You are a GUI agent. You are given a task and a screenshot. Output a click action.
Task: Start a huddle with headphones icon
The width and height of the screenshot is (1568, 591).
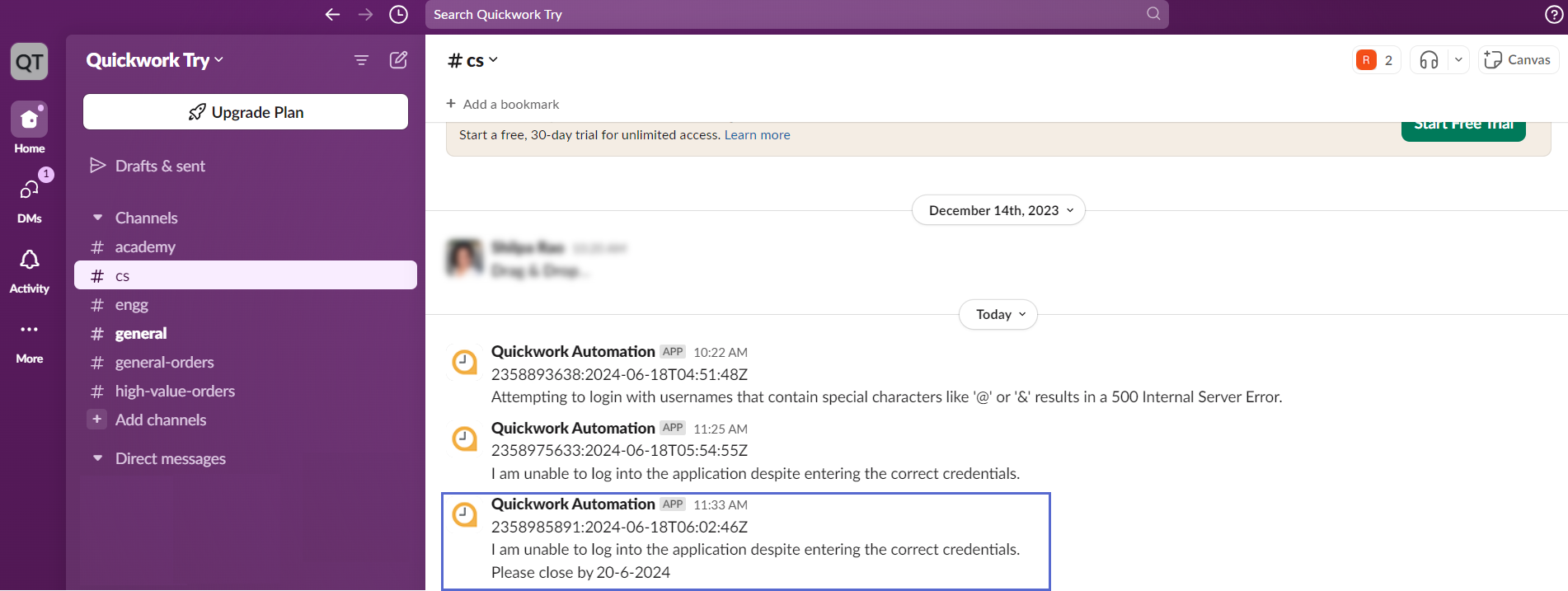point(1430,59)
